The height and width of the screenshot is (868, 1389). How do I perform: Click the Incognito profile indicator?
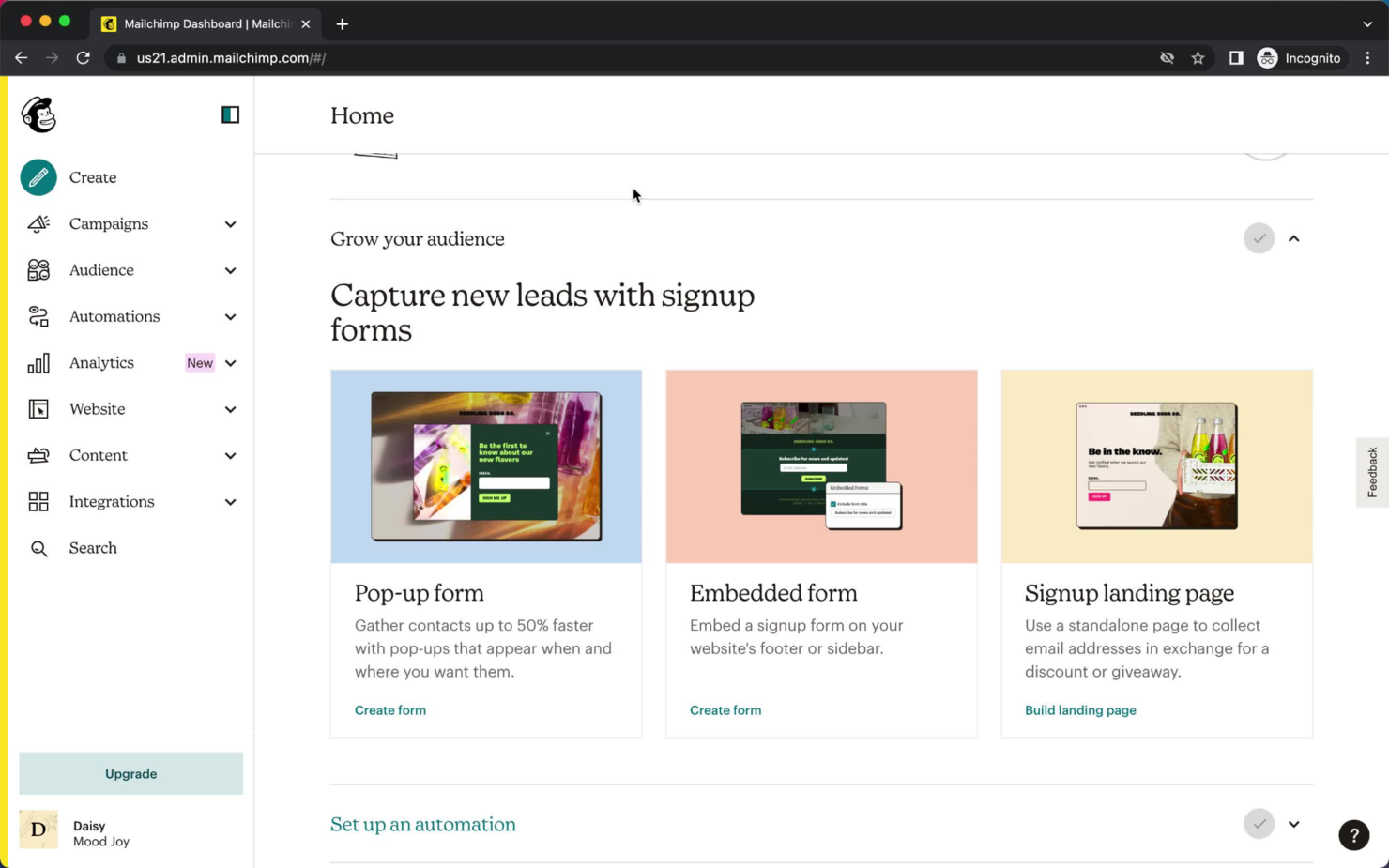click(1300, 58)
